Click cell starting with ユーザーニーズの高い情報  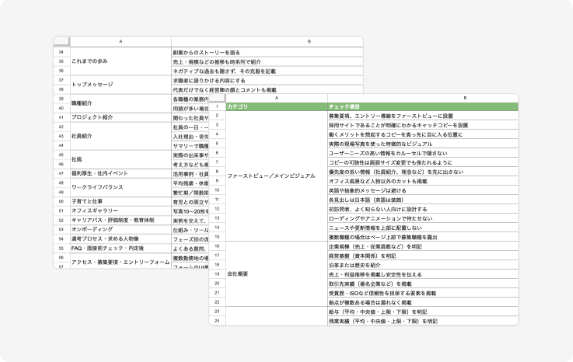pyautogui.click(x=423, y=153)
